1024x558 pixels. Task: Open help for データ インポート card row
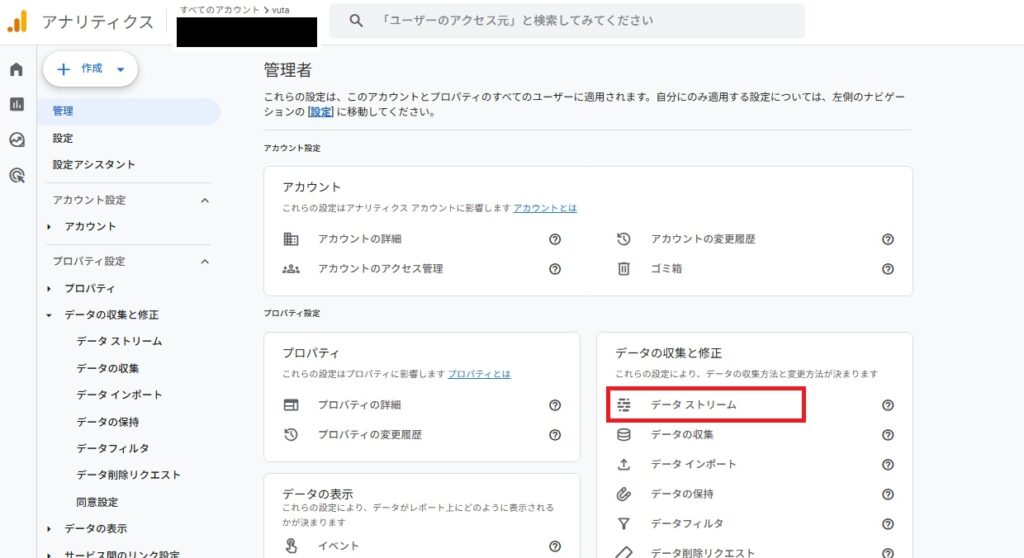888,465
